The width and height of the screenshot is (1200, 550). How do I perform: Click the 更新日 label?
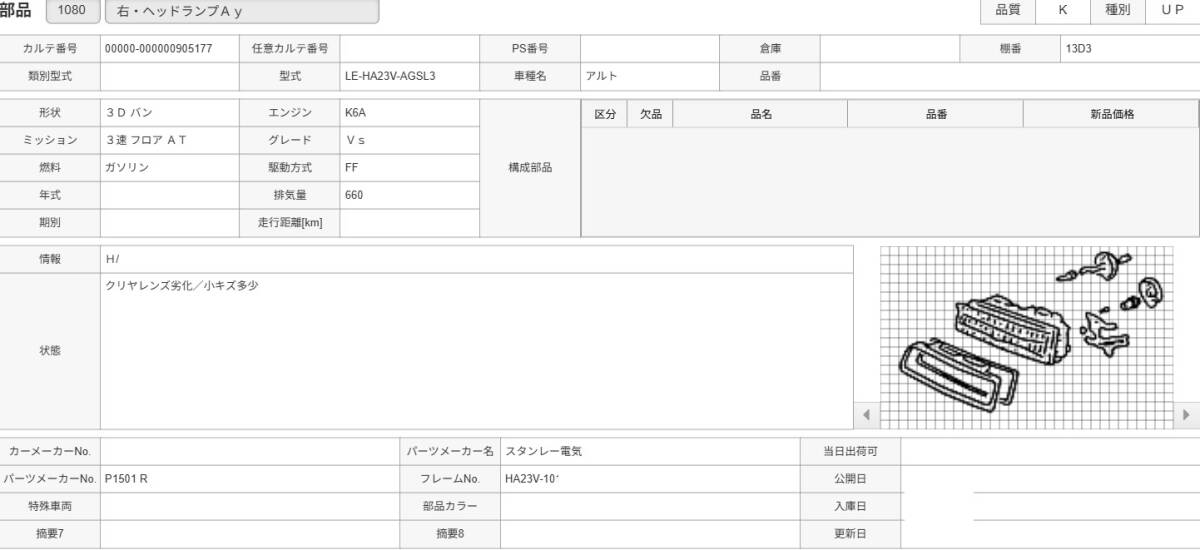click(x=850, y=534)
